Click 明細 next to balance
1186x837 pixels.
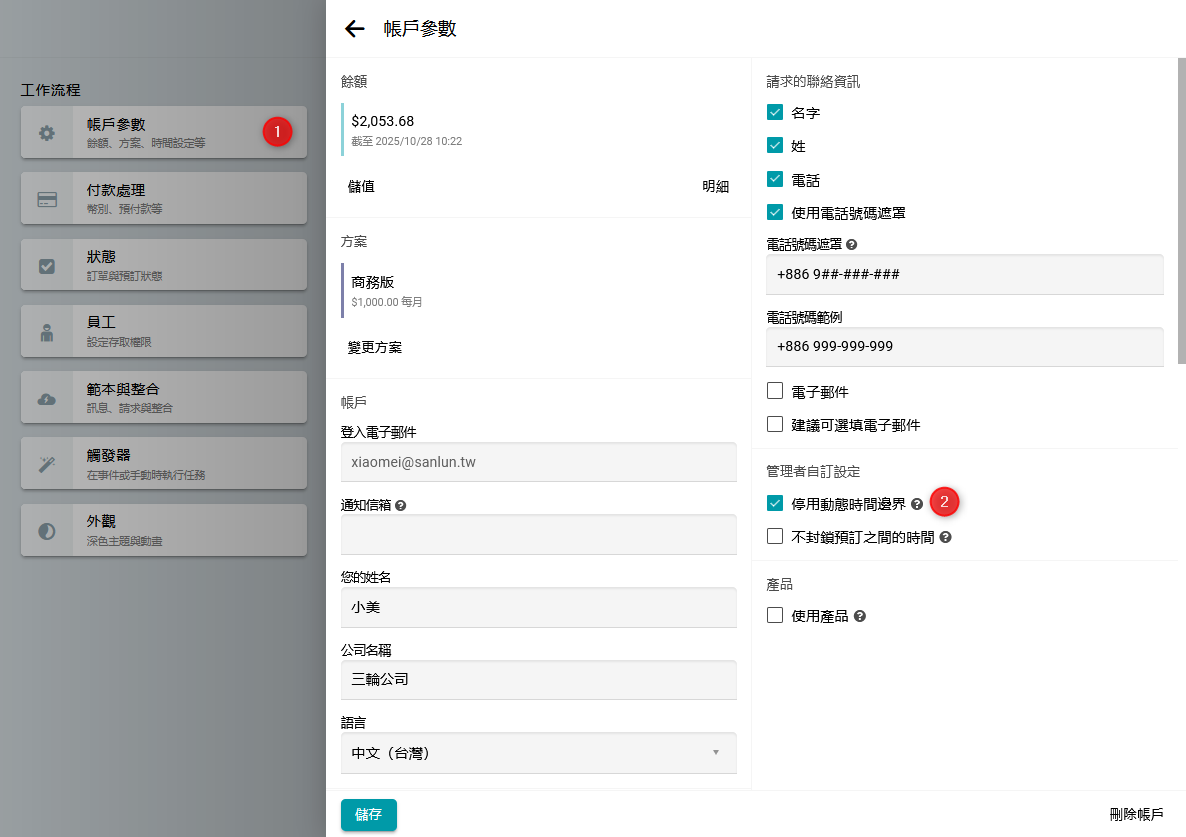(x=715, y=186)
